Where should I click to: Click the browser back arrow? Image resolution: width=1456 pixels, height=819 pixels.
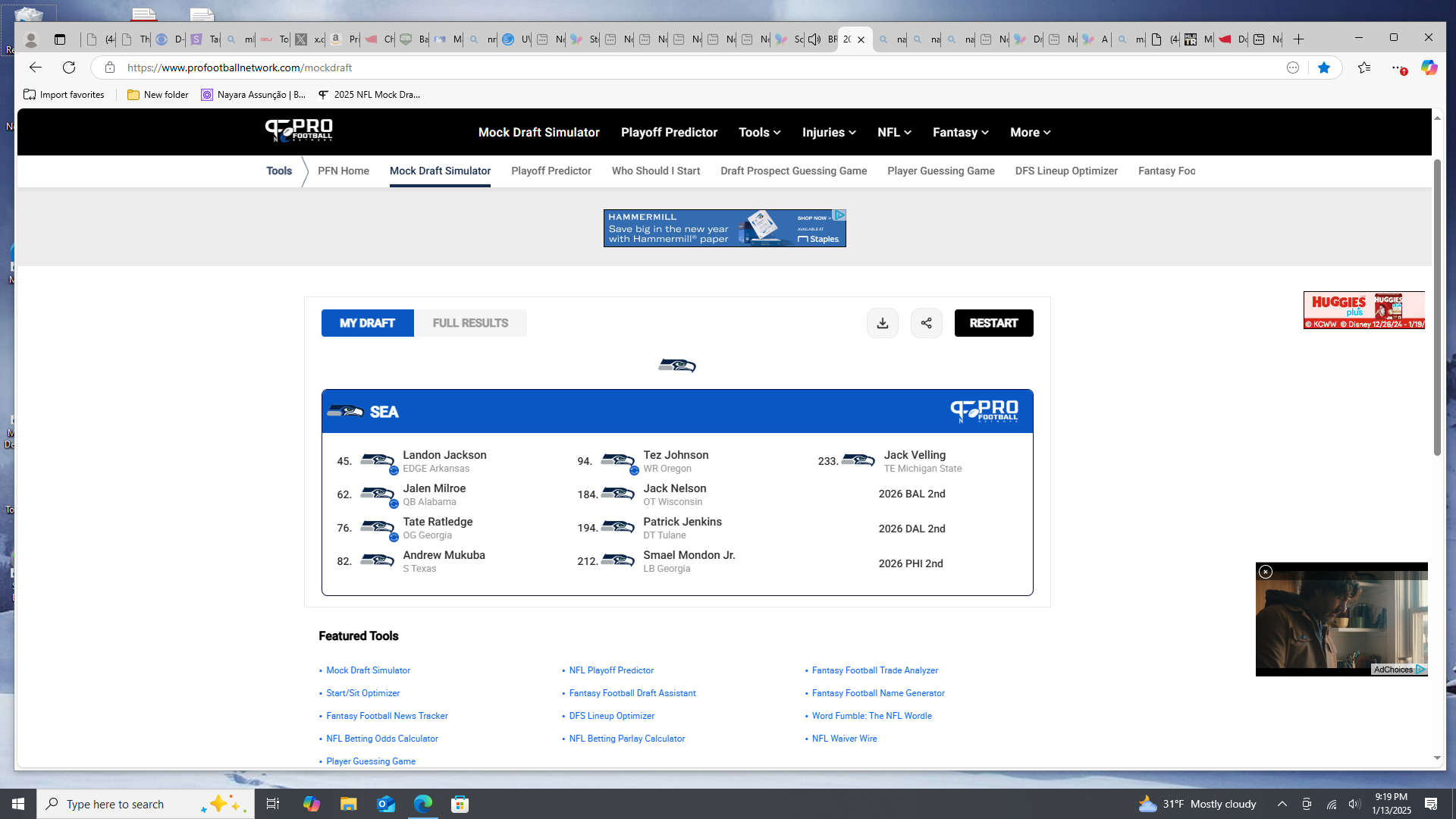(36, 67)
